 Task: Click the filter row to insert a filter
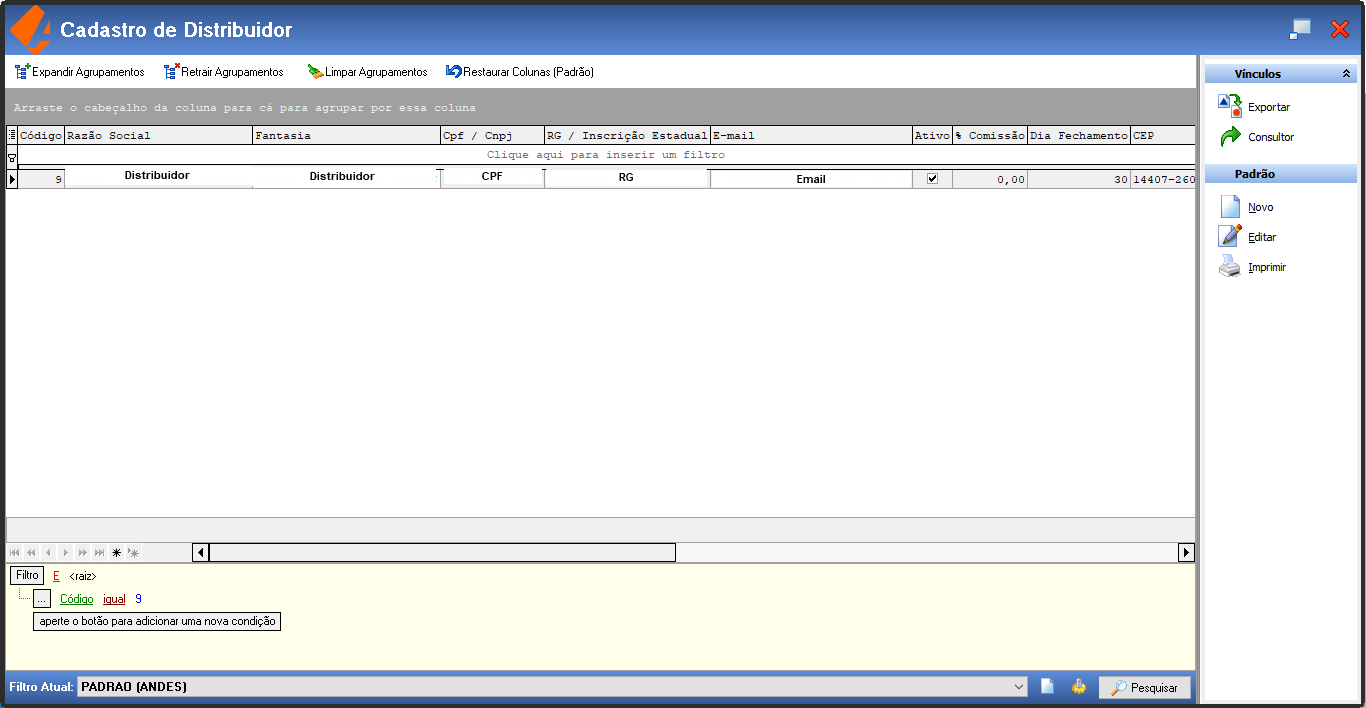tap(606, 155)
